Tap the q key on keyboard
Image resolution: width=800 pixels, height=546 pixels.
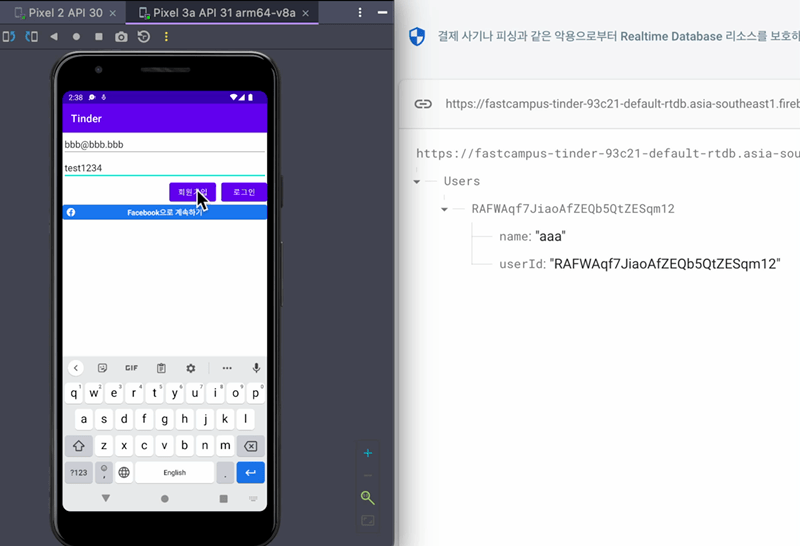[x=74, y=393]
